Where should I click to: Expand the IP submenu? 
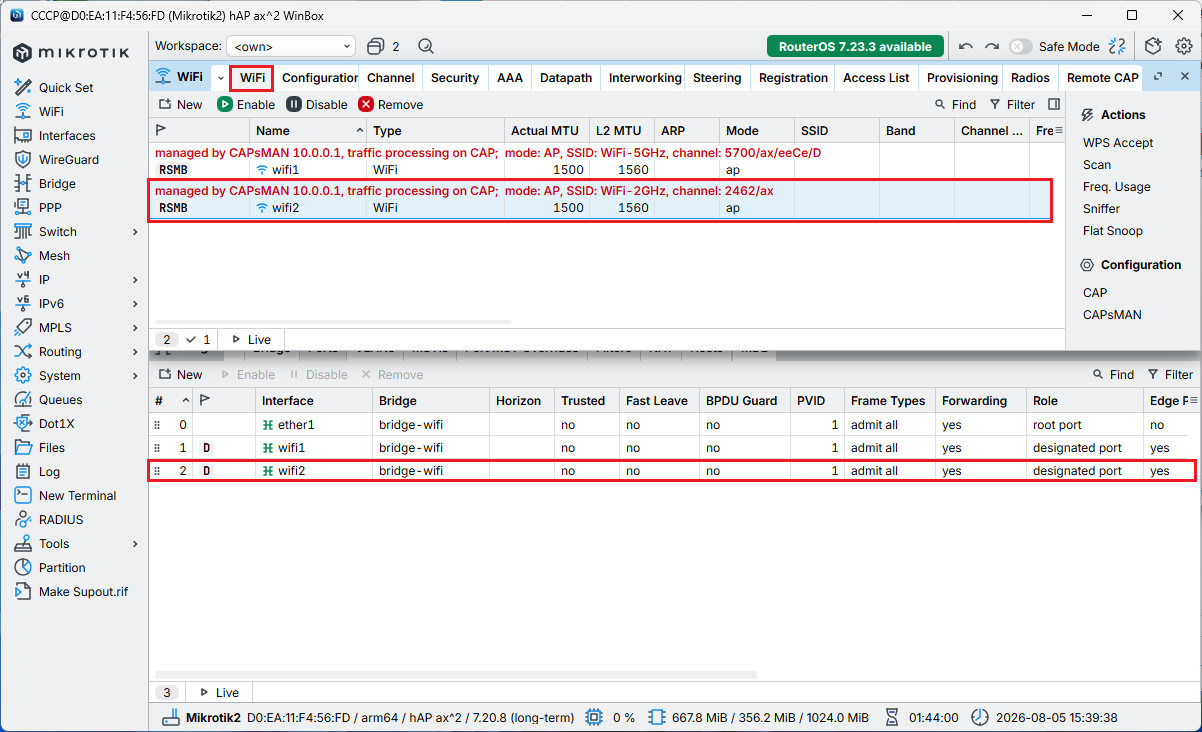pos(135,279)
